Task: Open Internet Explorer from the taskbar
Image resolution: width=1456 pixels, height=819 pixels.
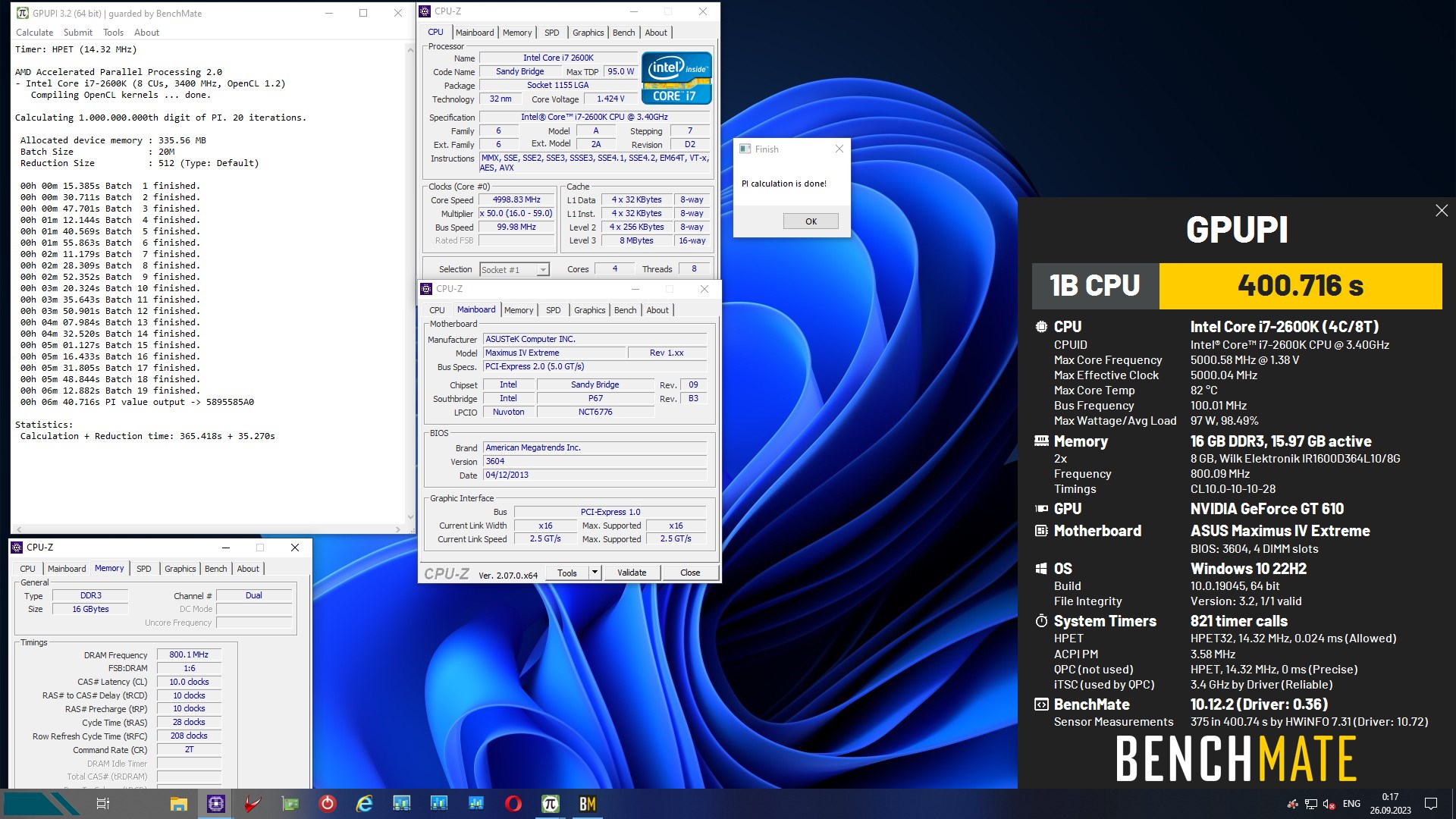Action: [365, 804]
